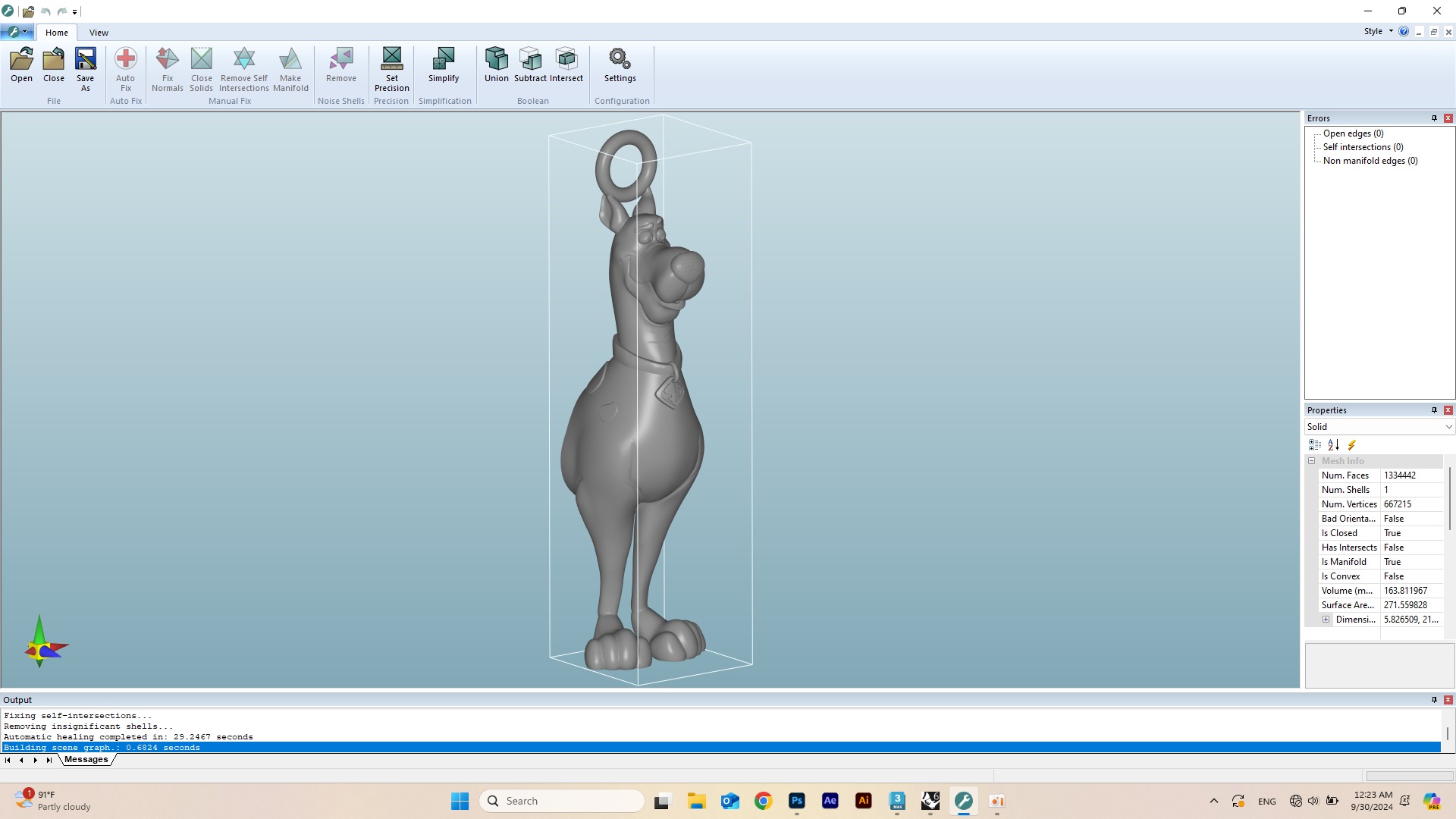Switch to the Home ribbon tab
Screen dimensions: 1456x819
coord(57,33)
